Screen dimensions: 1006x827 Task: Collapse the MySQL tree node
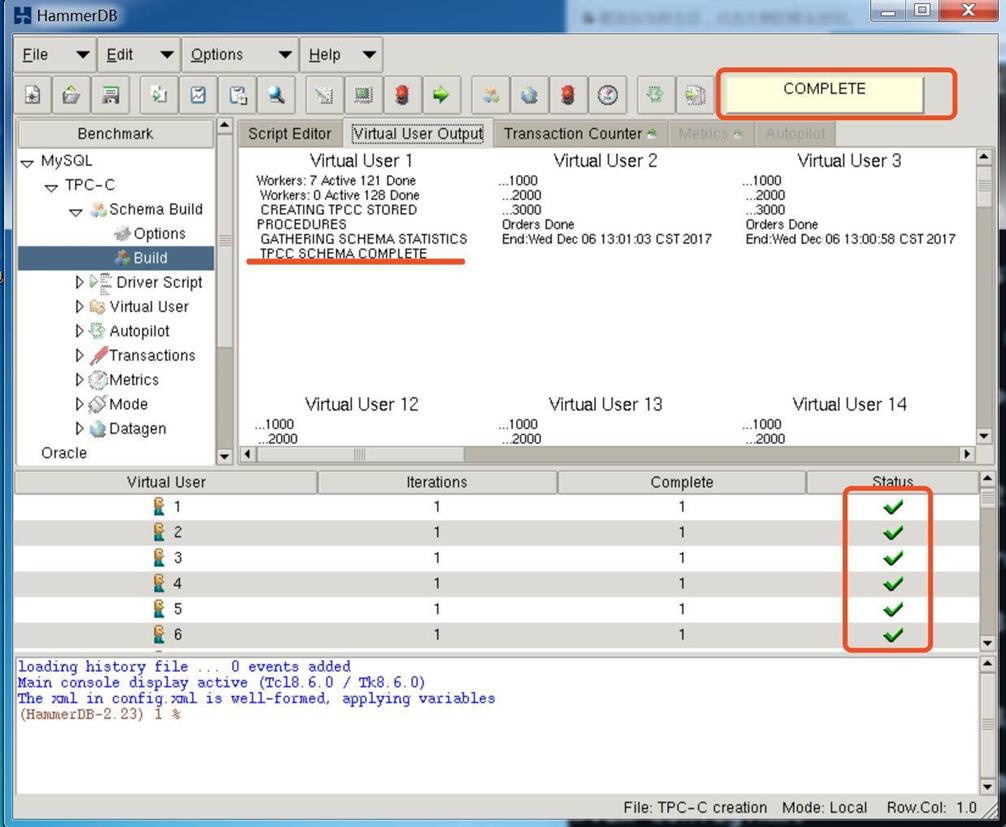click(x=27, y=161)
